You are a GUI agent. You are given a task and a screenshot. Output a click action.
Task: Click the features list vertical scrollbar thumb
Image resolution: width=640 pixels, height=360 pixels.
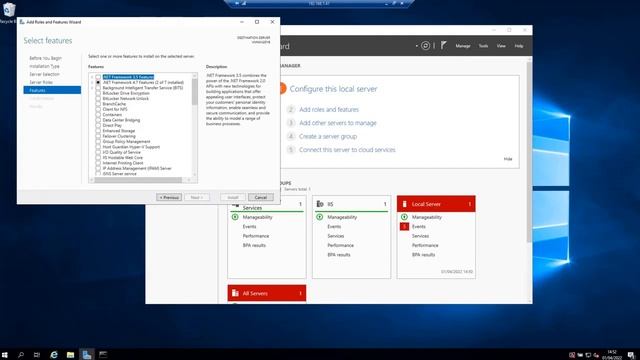pos(195,92)
